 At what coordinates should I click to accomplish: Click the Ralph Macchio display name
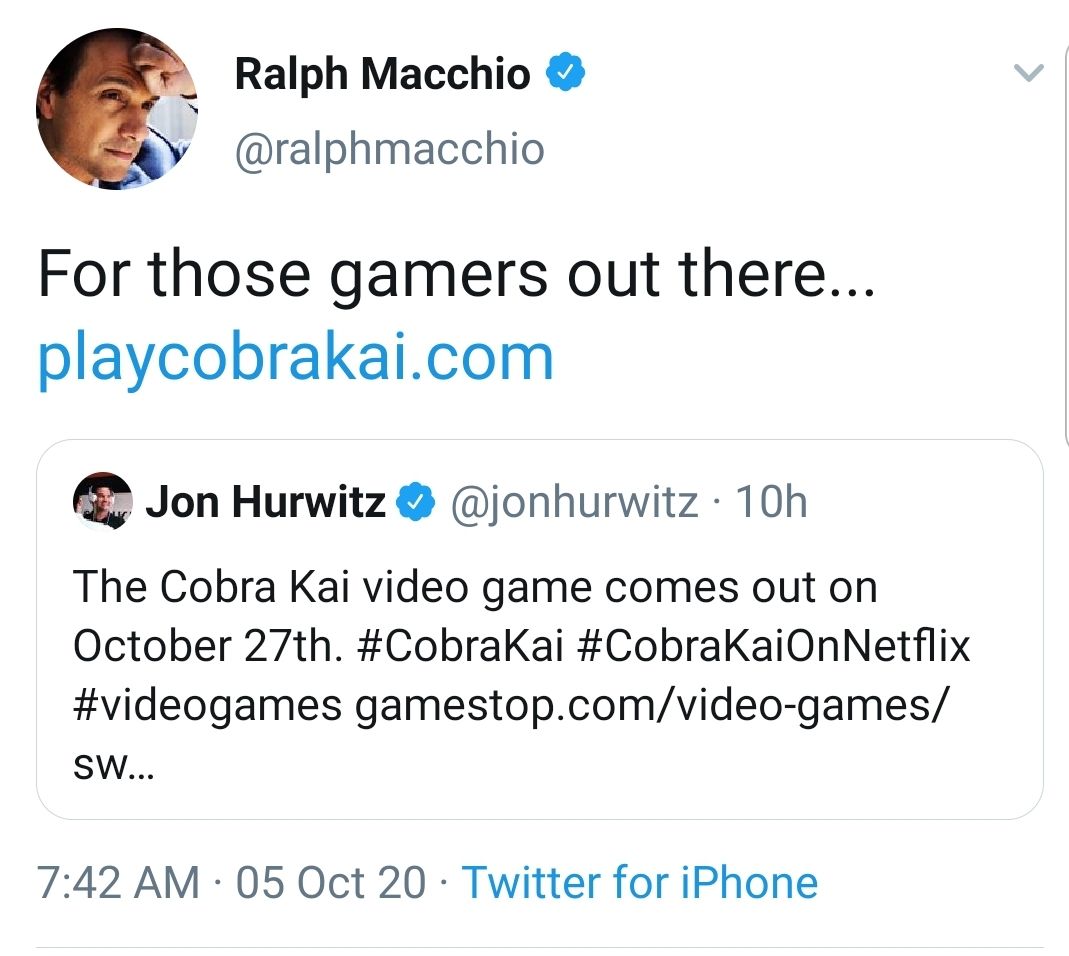tap(382, 73)
